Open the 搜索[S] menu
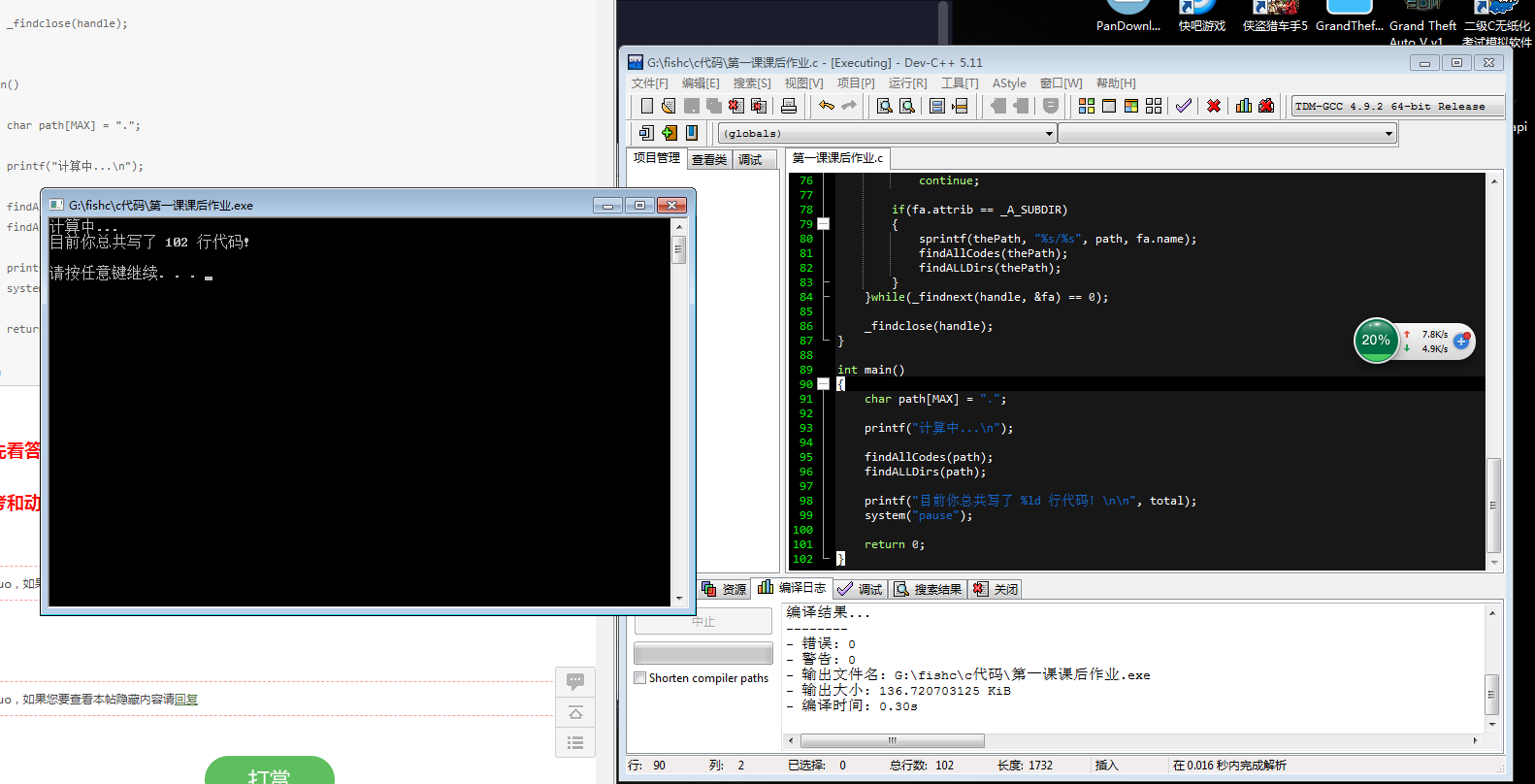Viewport: 1535px width, 784px height. [752, 83]
